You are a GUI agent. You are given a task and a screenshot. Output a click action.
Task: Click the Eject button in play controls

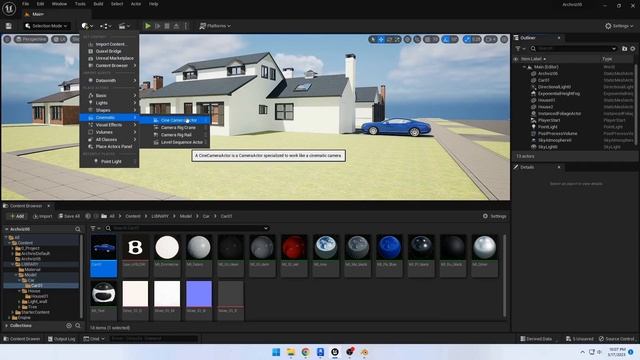[x=176, y=26]
